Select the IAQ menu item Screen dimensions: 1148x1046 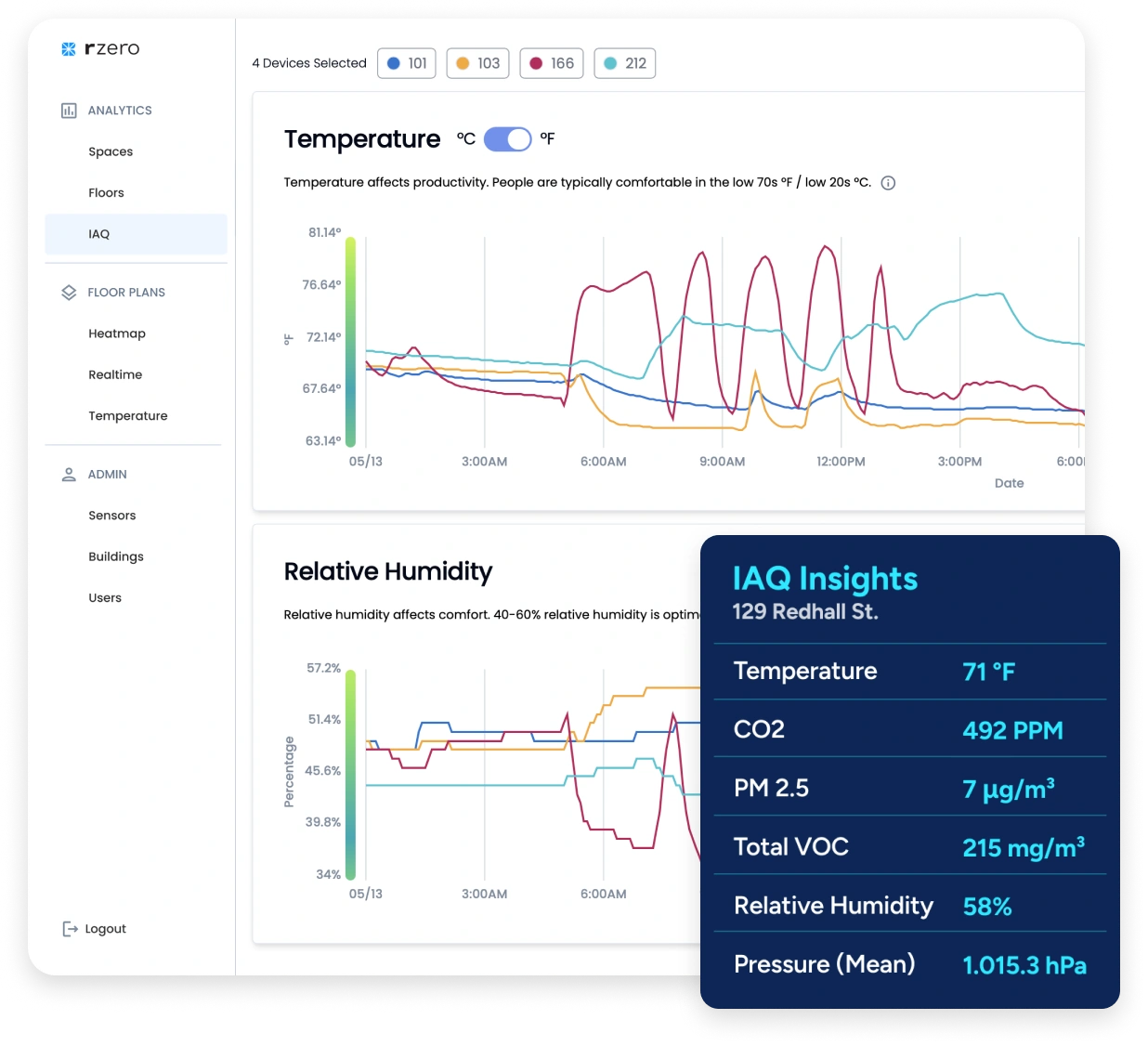99,234
